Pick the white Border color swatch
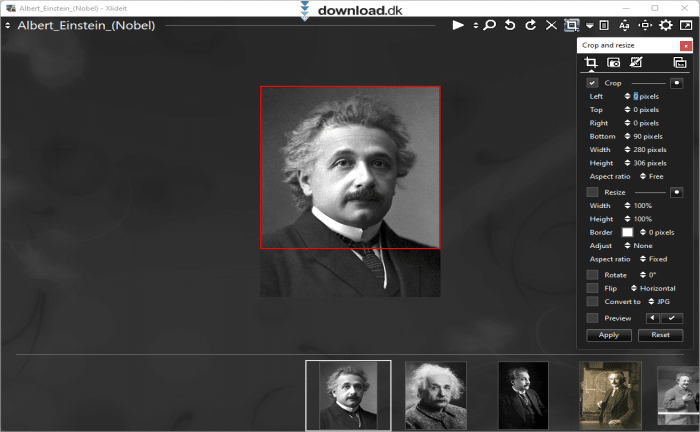Image resolution: width=700 pixels, height=432 pixels. click(627, 233)
